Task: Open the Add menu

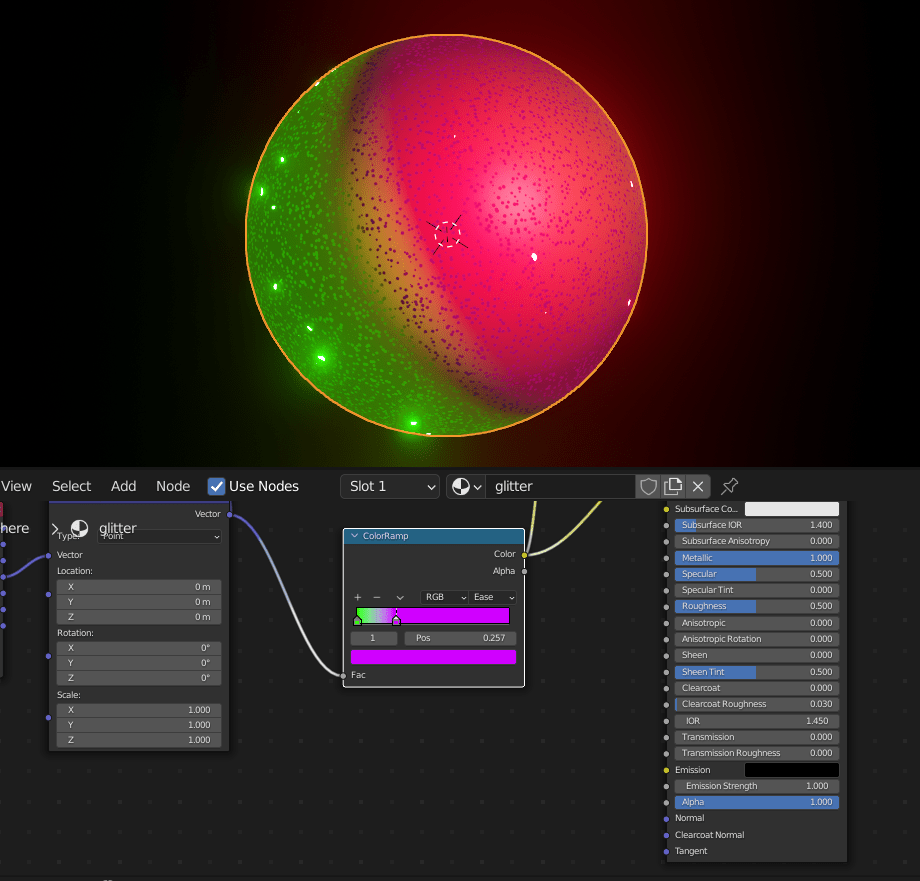Action: 124,486
